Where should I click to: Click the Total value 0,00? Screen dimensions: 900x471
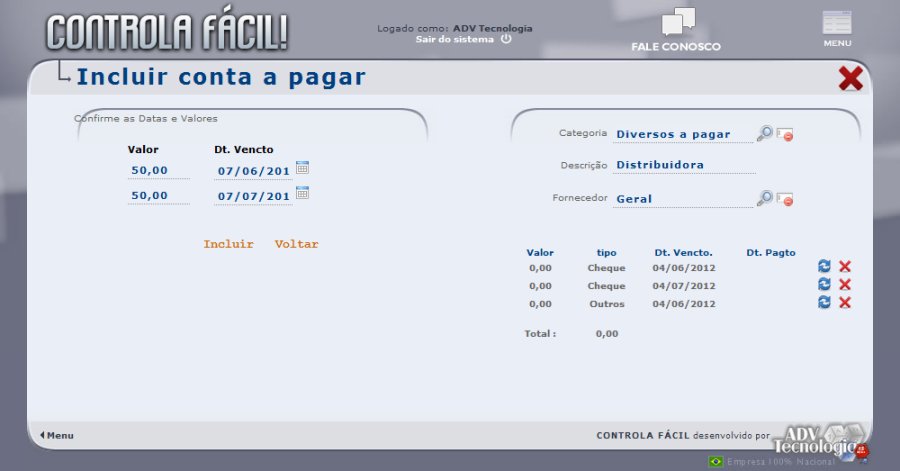607,334
